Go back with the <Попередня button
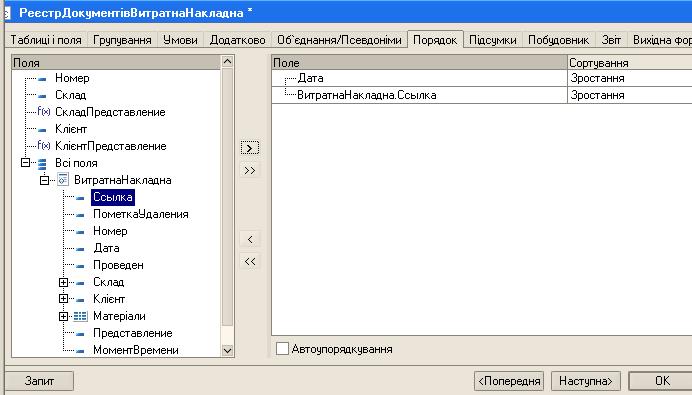Image resolution: width=692 pixels, height=395 pixels. (509, 380)
